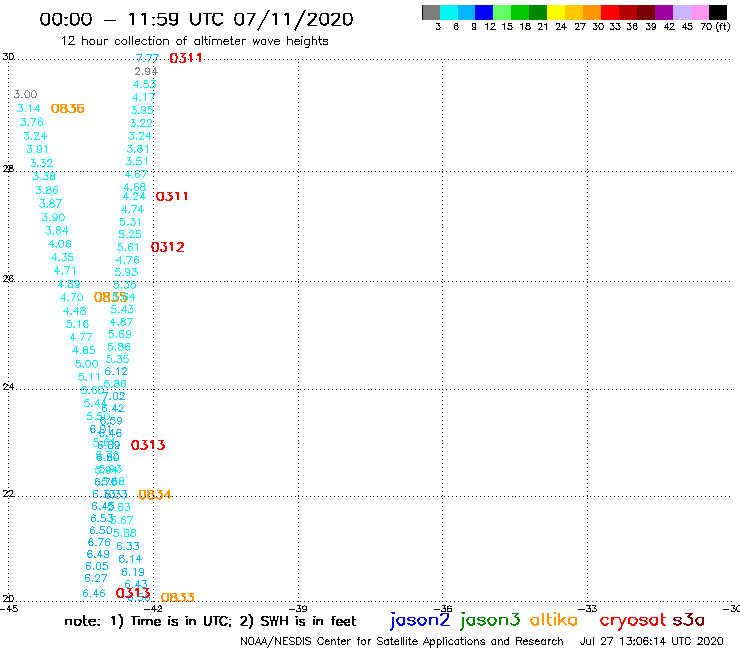Click the wave height value '6.05'
This screenshot has height=650, width=740.
(97, 566)
